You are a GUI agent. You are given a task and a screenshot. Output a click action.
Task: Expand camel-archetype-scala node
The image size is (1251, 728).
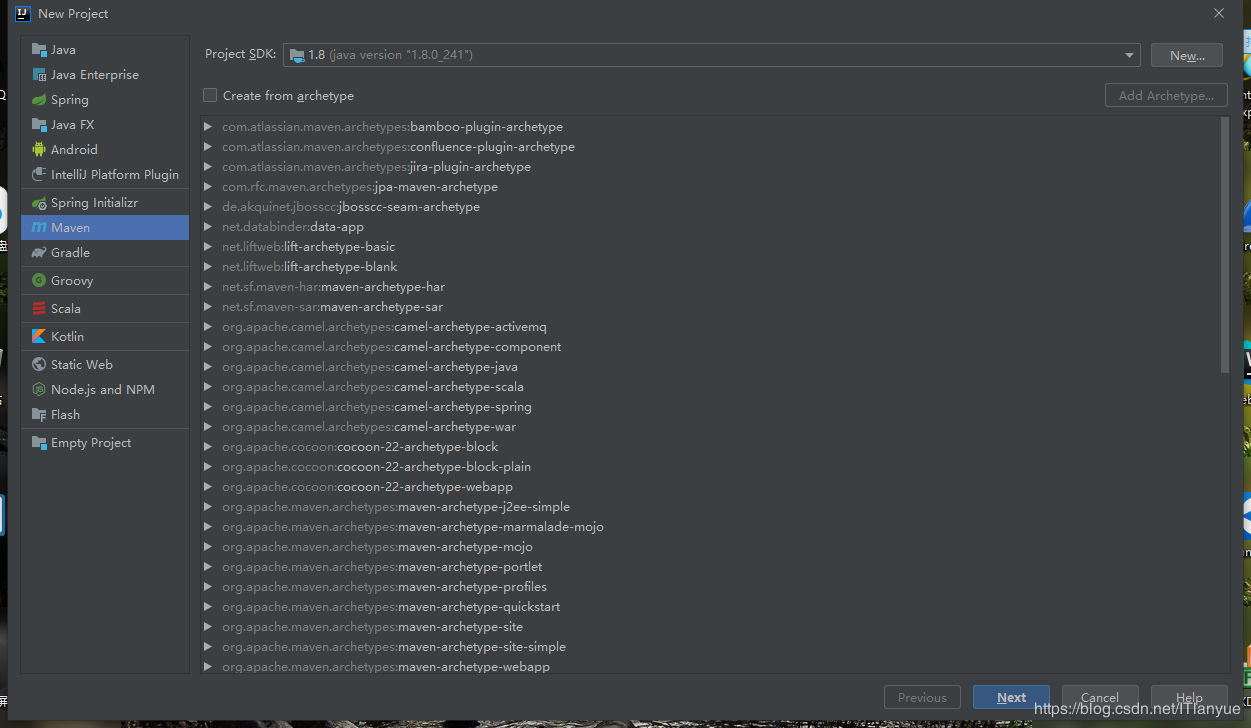pyautogui.click(x=208, y=387)
